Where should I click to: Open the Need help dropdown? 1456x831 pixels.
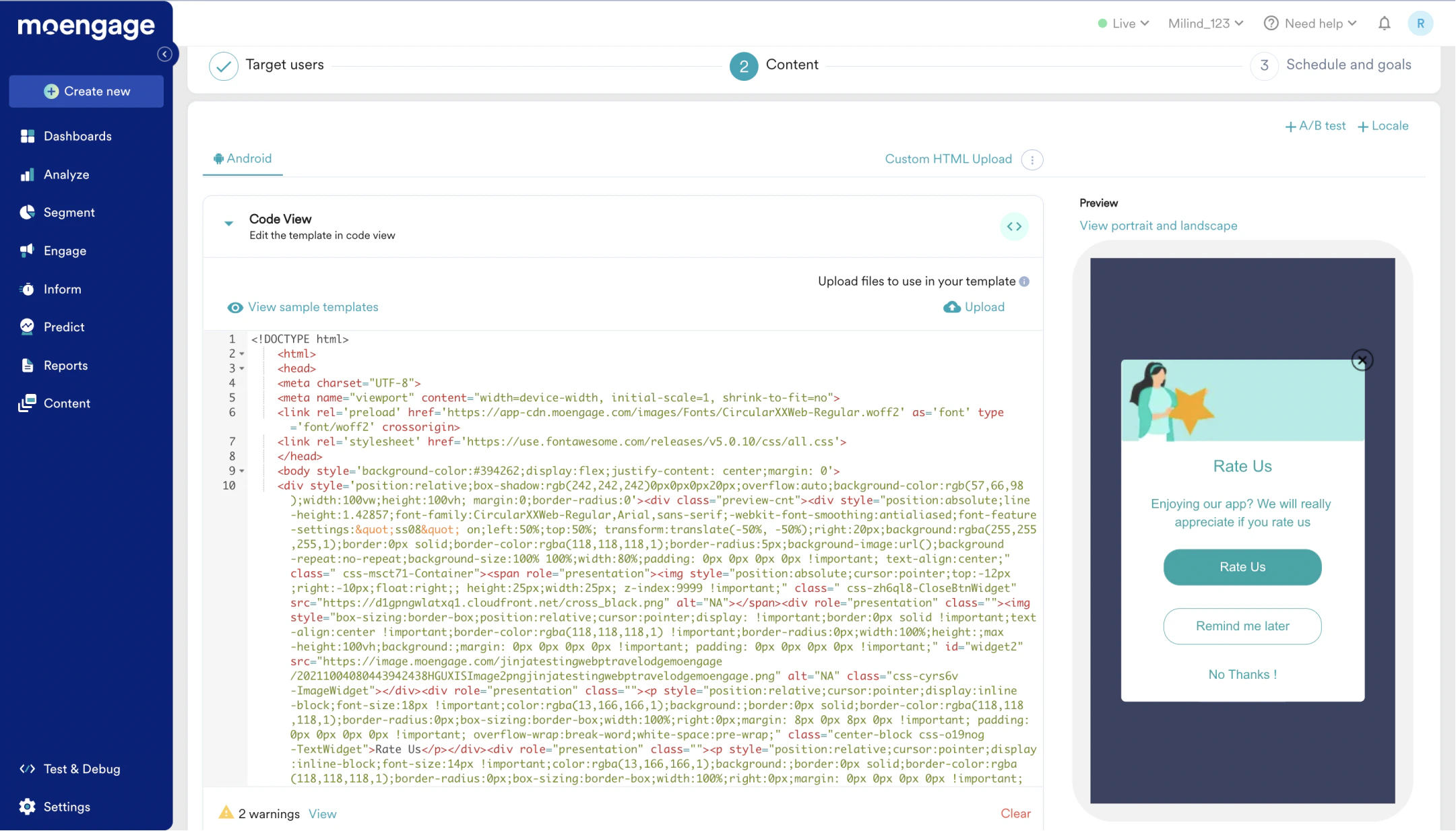click(x=1310, y=24)
